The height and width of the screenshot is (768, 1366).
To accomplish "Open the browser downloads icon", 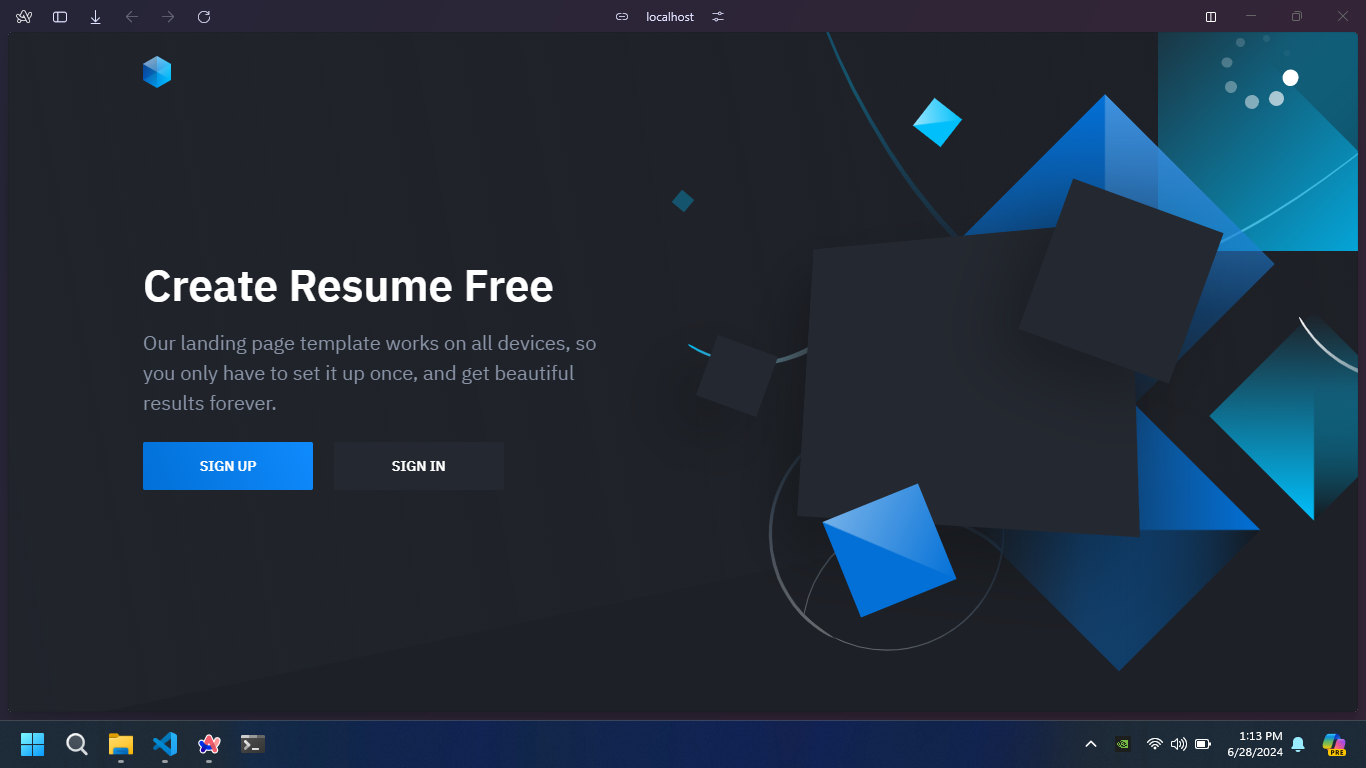I will click(96, 17).
